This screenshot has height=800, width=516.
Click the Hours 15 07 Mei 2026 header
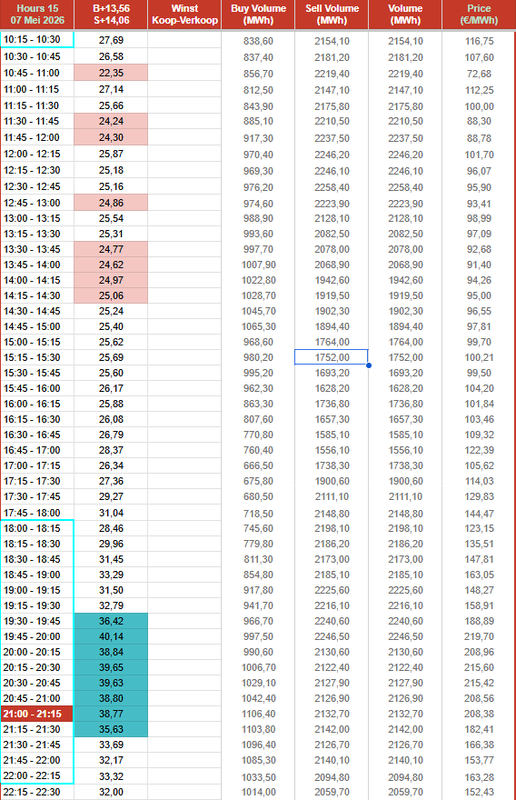37,15
